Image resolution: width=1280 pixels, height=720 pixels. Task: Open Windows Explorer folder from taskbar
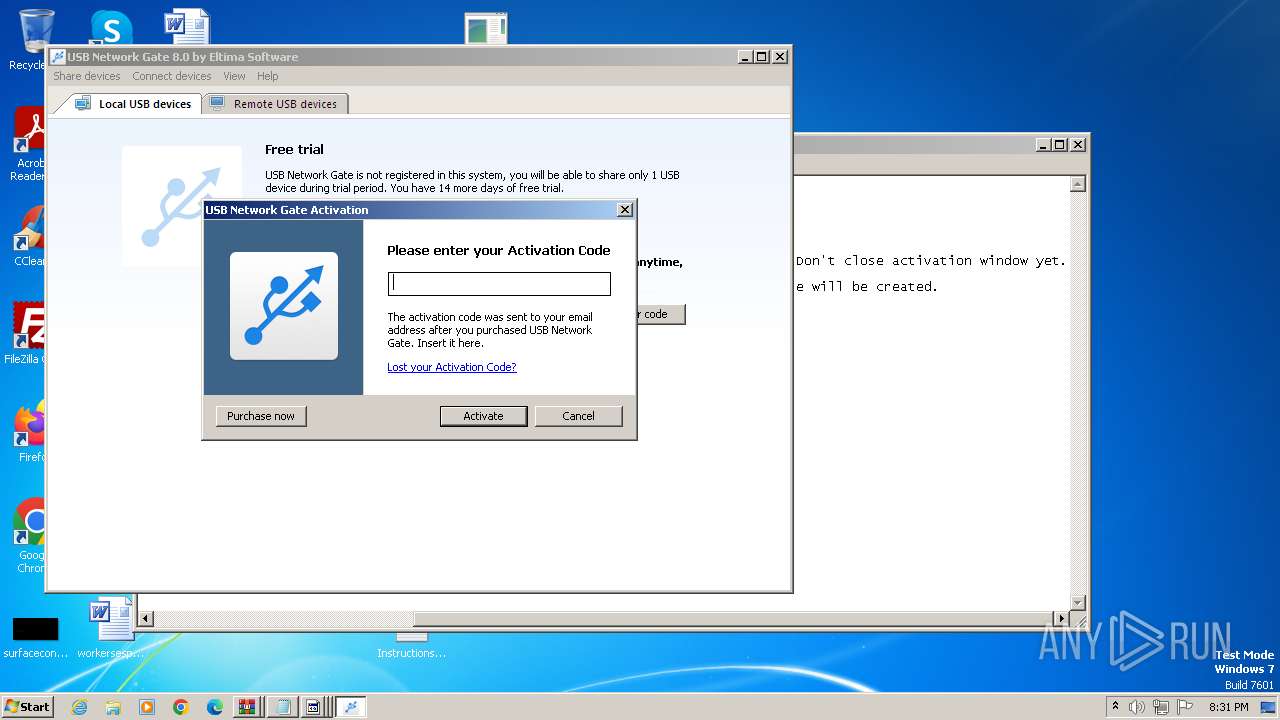[113, 707]
